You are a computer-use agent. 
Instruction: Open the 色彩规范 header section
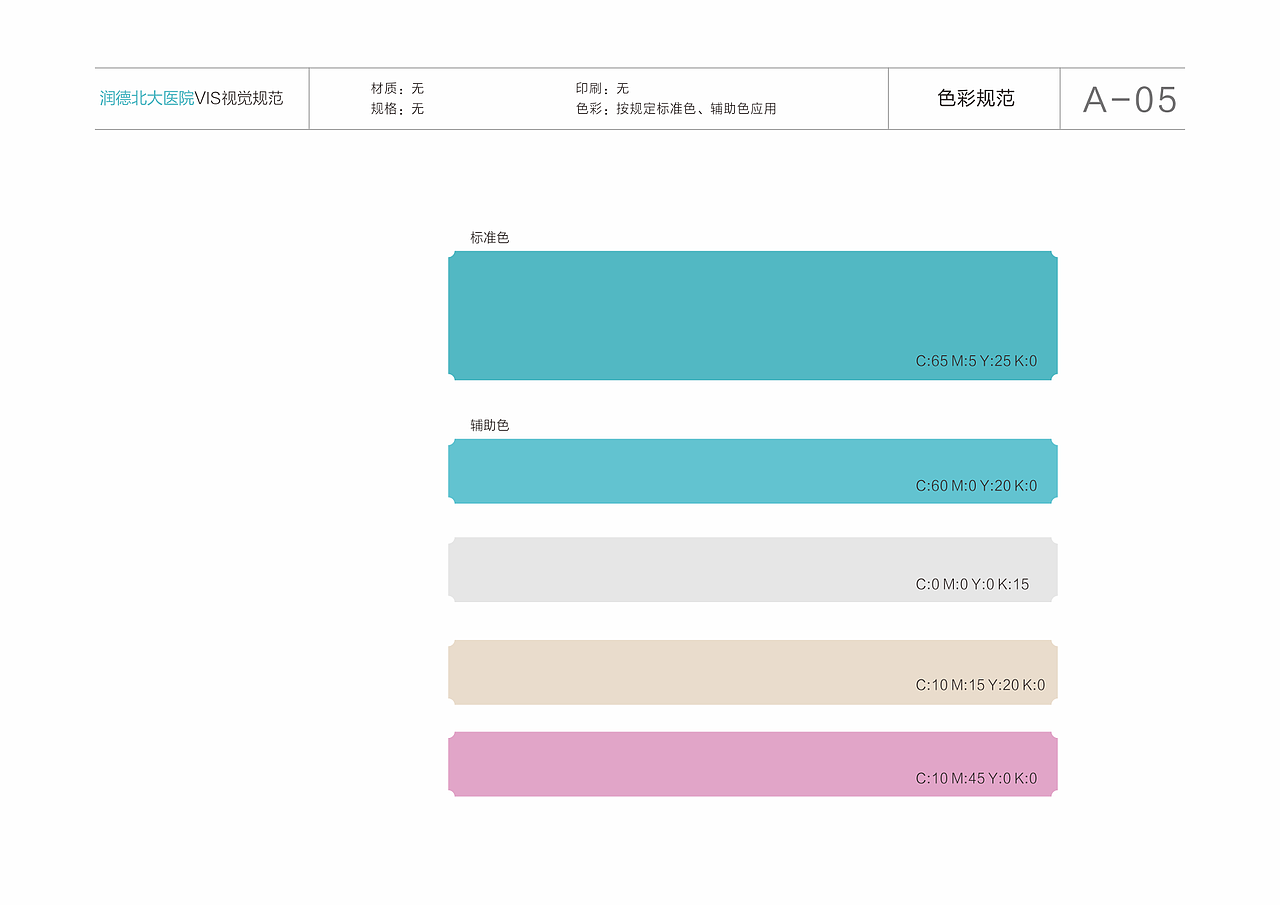click(974, 99)
